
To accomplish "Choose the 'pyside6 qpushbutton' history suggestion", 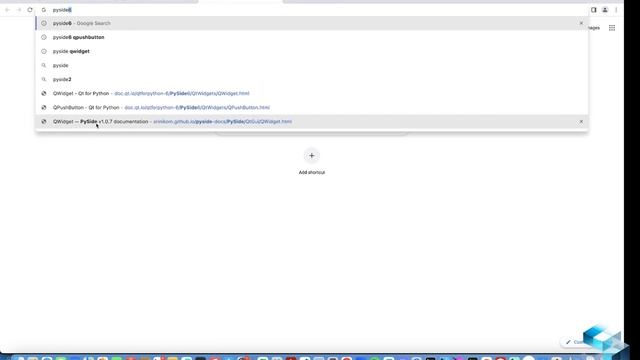I will point(312,37).
